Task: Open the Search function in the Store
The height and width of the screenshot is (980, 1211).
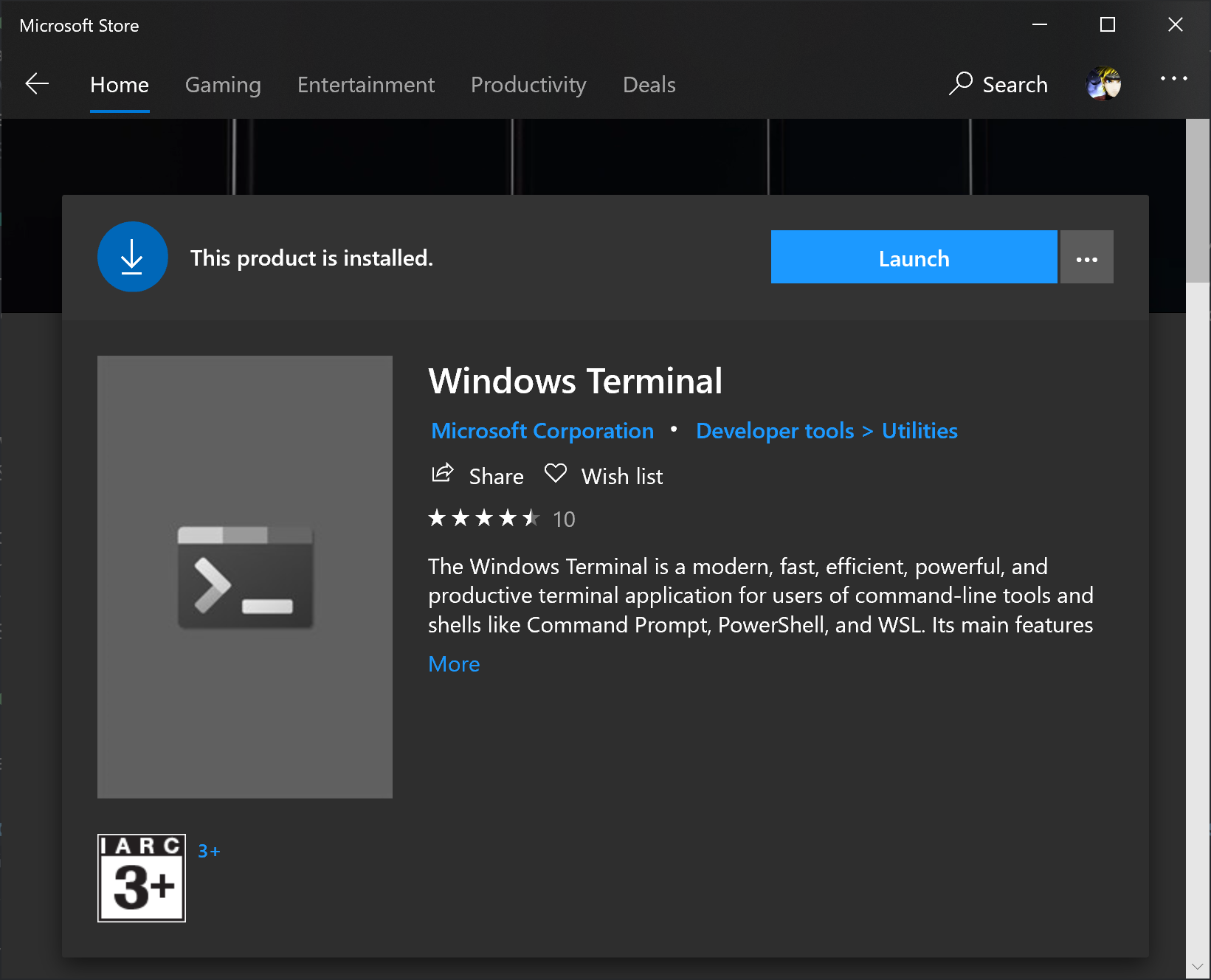Action: coord(998,84)
